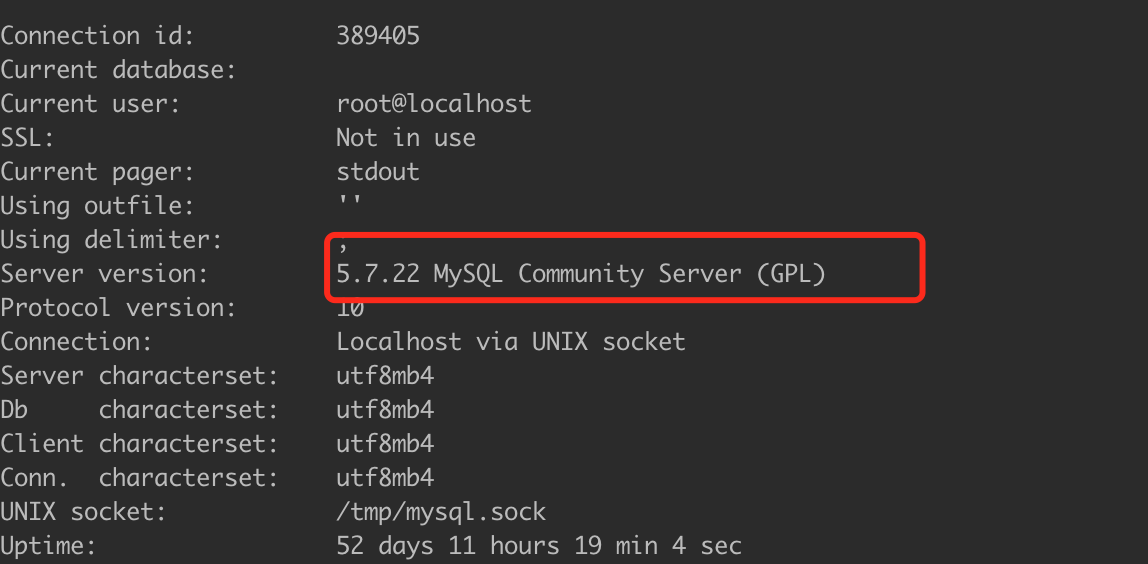Click the stdout pager value
This screenshot has width=1148, height=564.
pos(378,172)
